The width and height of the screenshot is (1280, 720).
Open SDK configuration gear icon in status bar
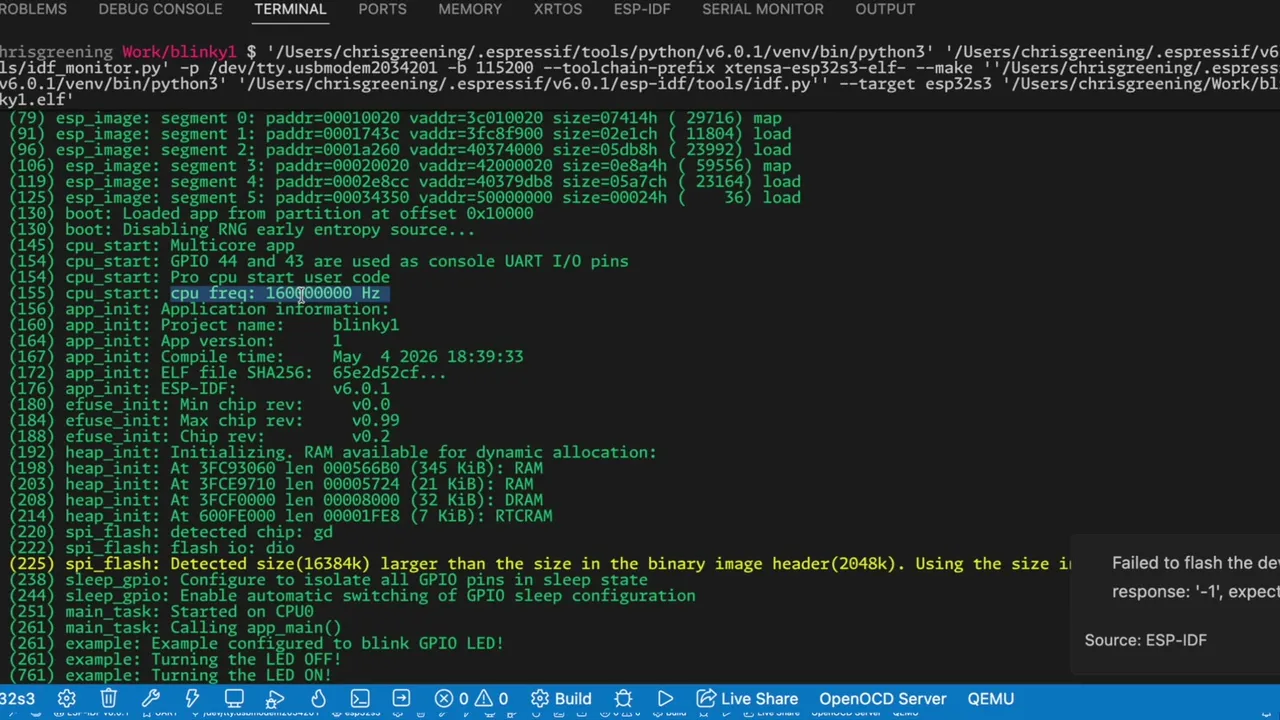tap(67, 699)
